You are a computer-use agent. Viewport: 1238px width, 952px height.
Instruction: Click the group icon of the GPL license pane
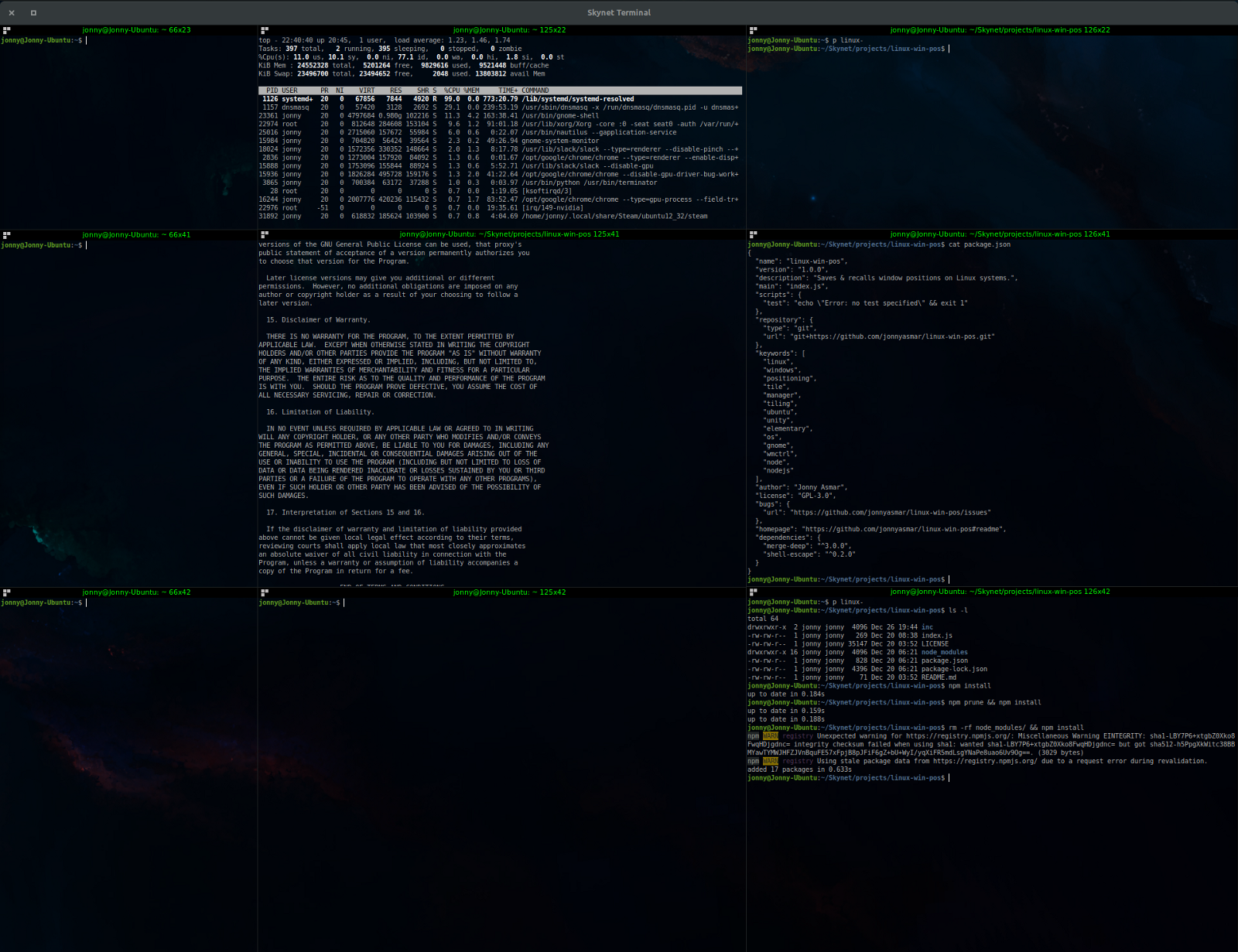[265, 234]
